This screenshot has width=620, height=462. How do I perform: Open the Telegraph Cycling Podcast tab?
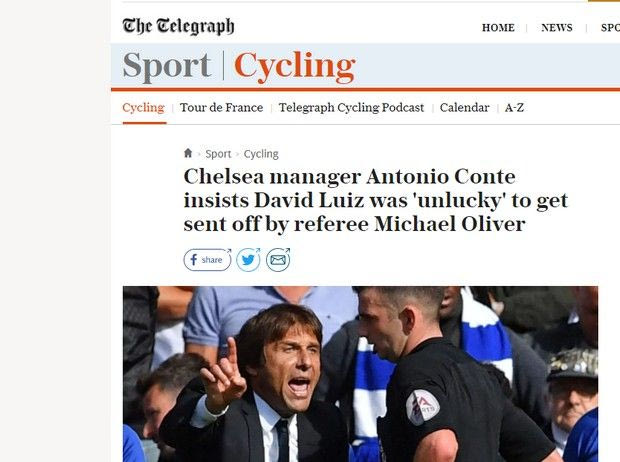[351, 108]
